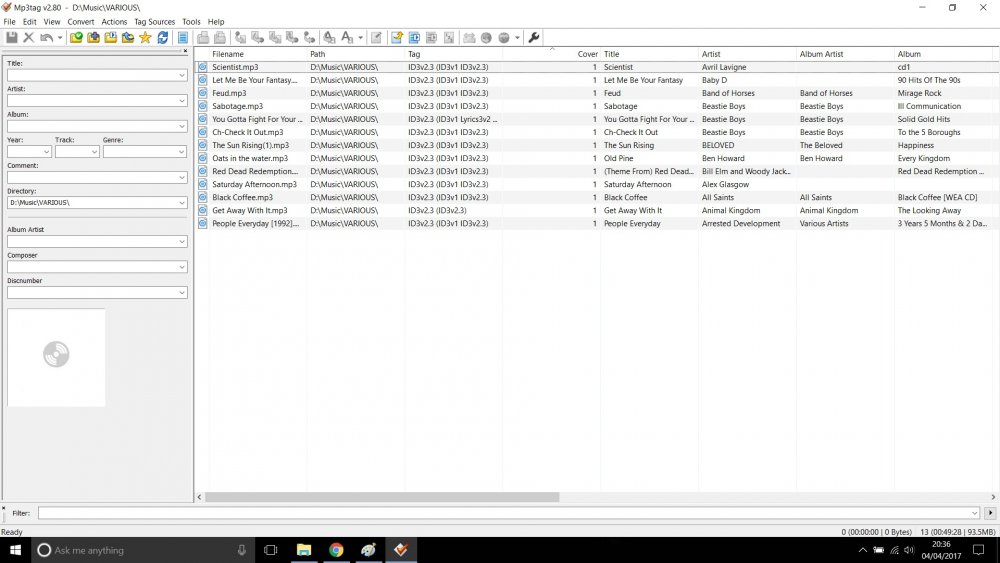Select the Sabotage.mp3 file row

tap(597, 106)
